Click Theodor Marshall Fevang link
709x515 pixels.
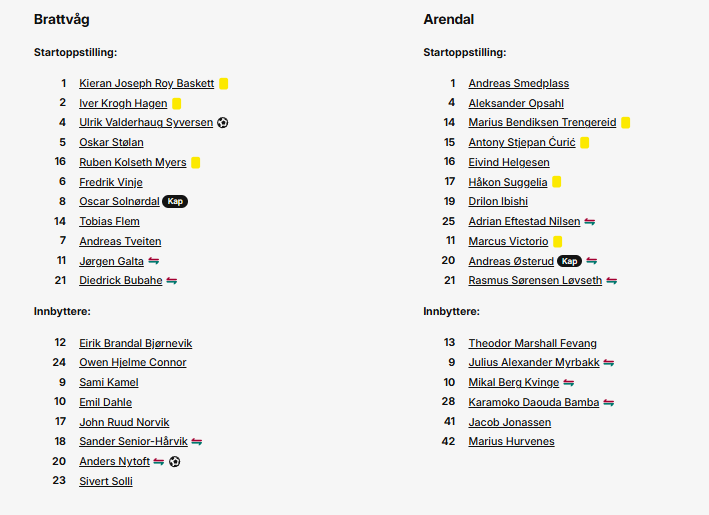532,344
